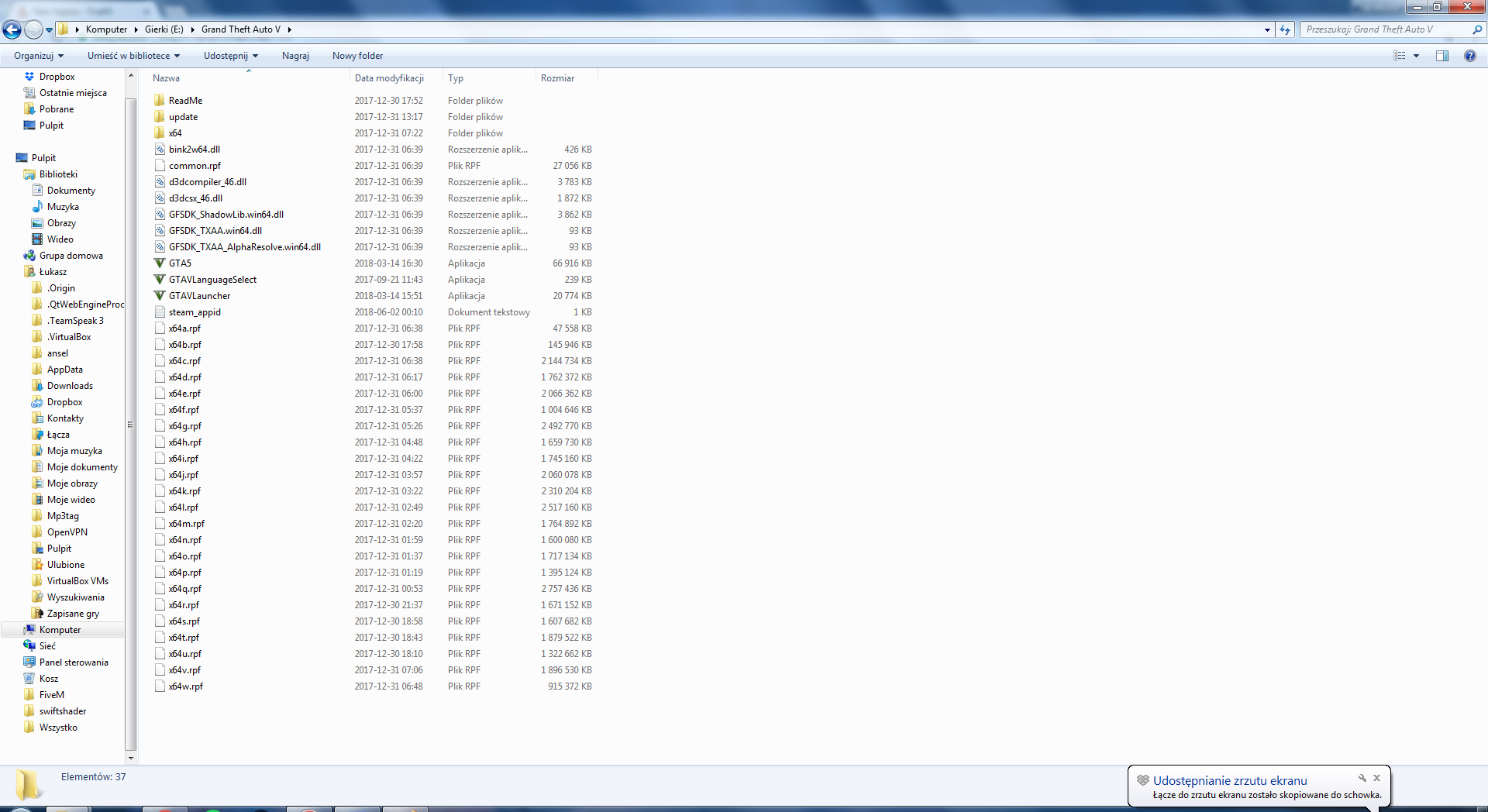Click the Biblioteki libraries icon
The width and height of the screenshot is (1488, 812).
tap(29, 174)
